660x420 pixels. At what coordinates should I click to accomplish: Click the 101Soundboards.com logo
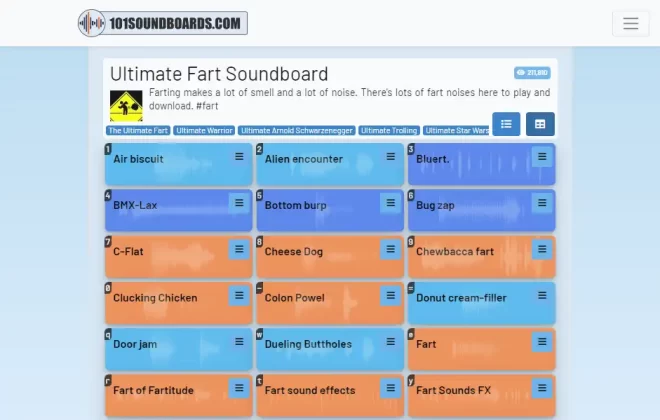(x=163, y=23)
